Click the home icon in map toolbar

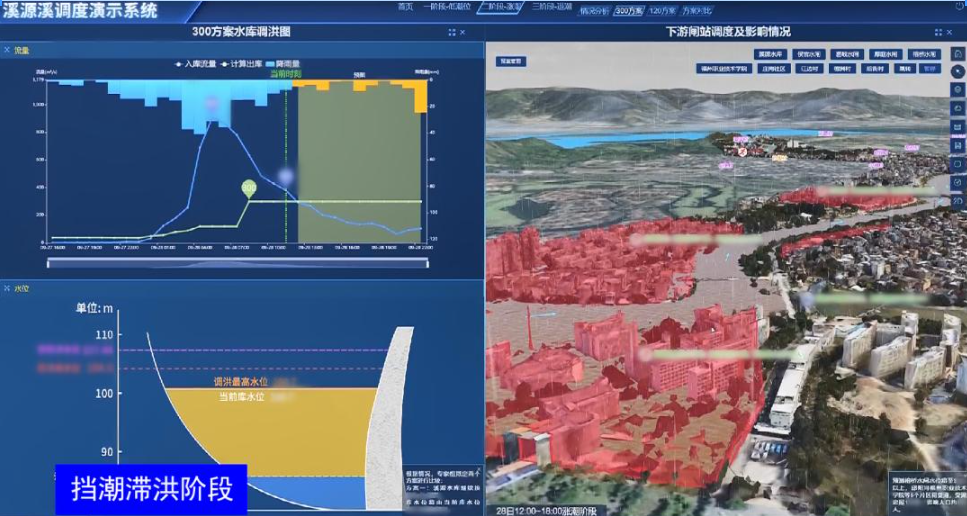(958, 54)
